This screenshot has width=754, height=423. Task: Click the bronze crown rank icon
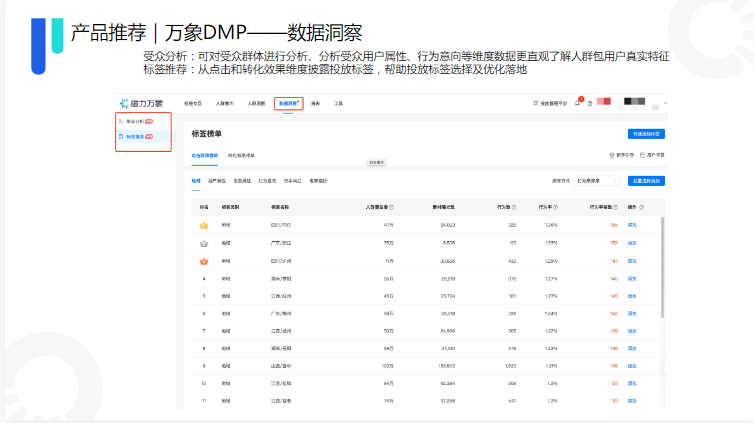pyautogui.click(x=204, y=261)
